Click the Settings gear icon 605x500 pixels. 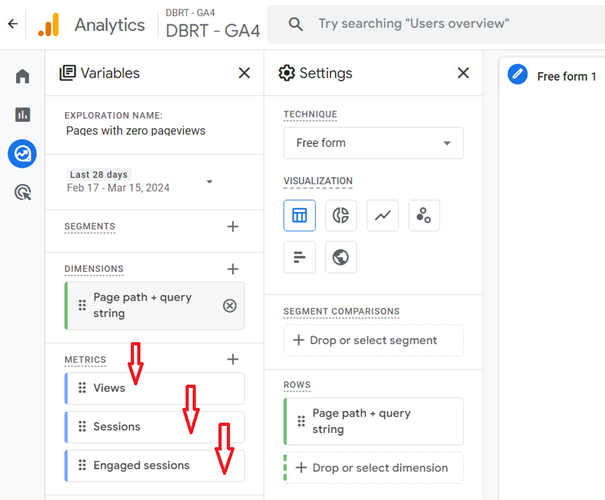287,73
